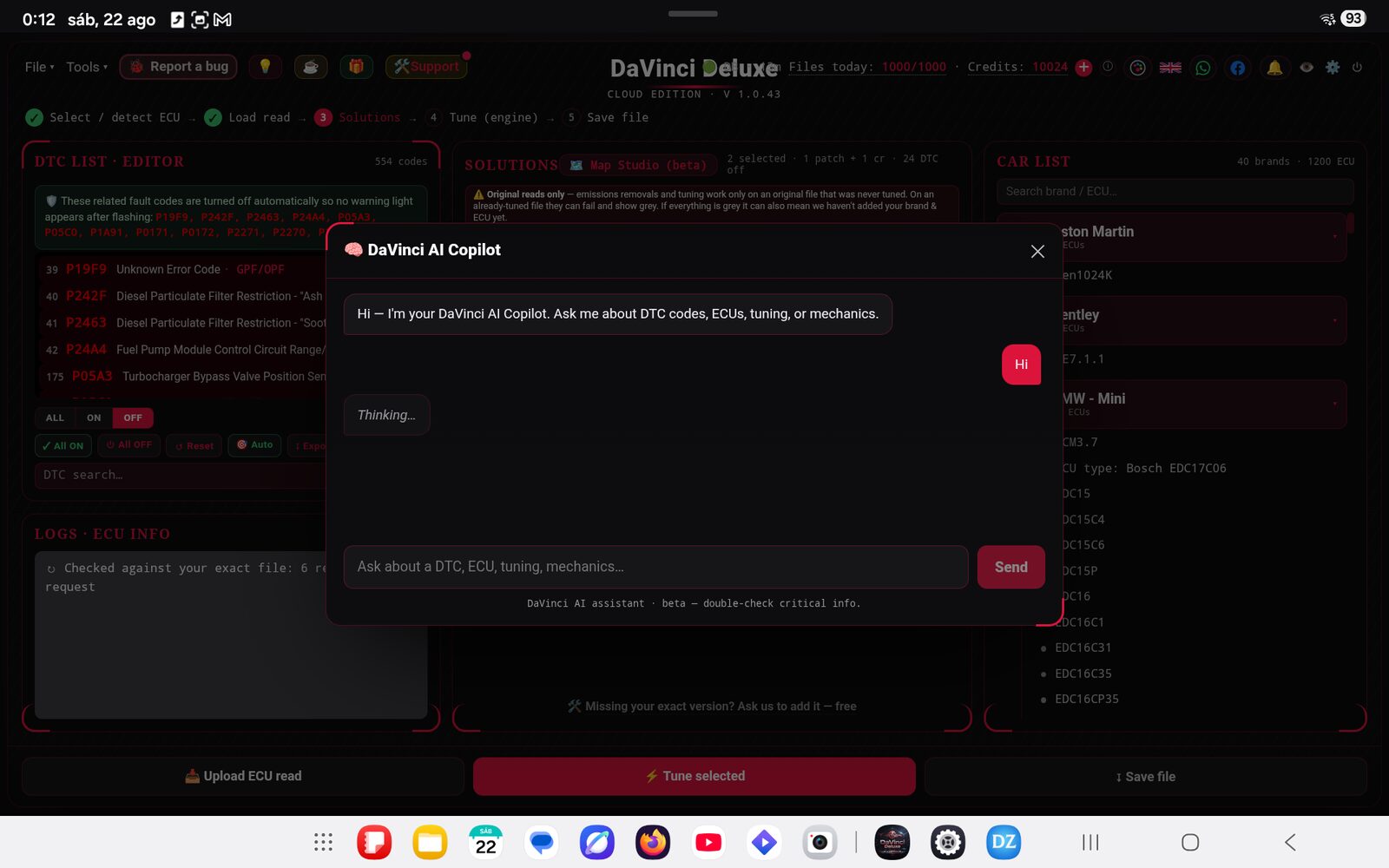This screenshot has height=868, width=1389.
Task: Select EDC16C31 in car list
Action: tap(1083, 648)
